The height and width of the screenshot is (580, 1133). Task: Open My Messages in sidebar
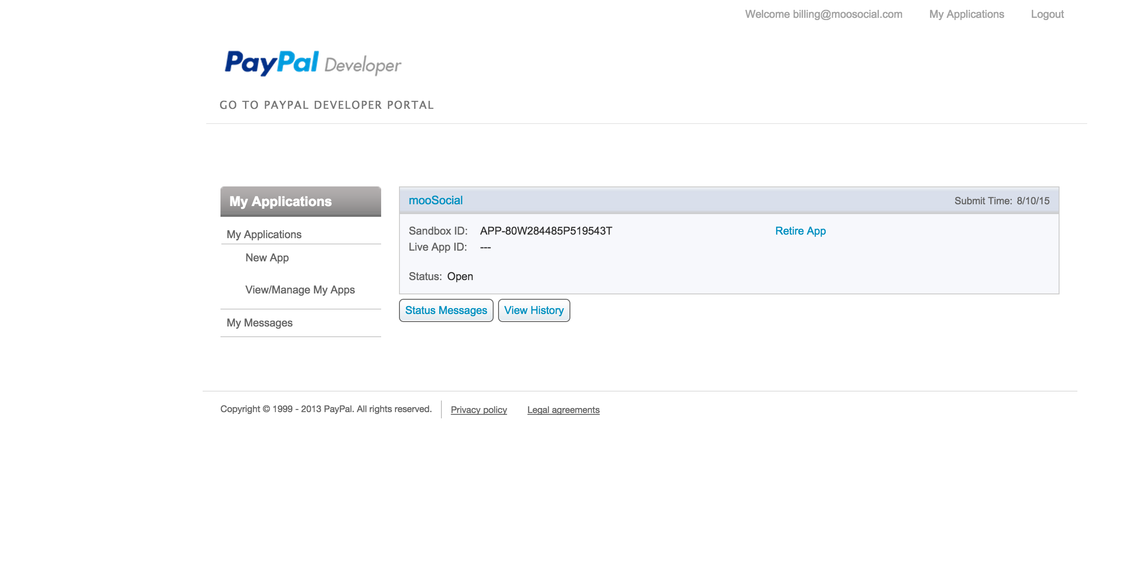pos(259,323)
